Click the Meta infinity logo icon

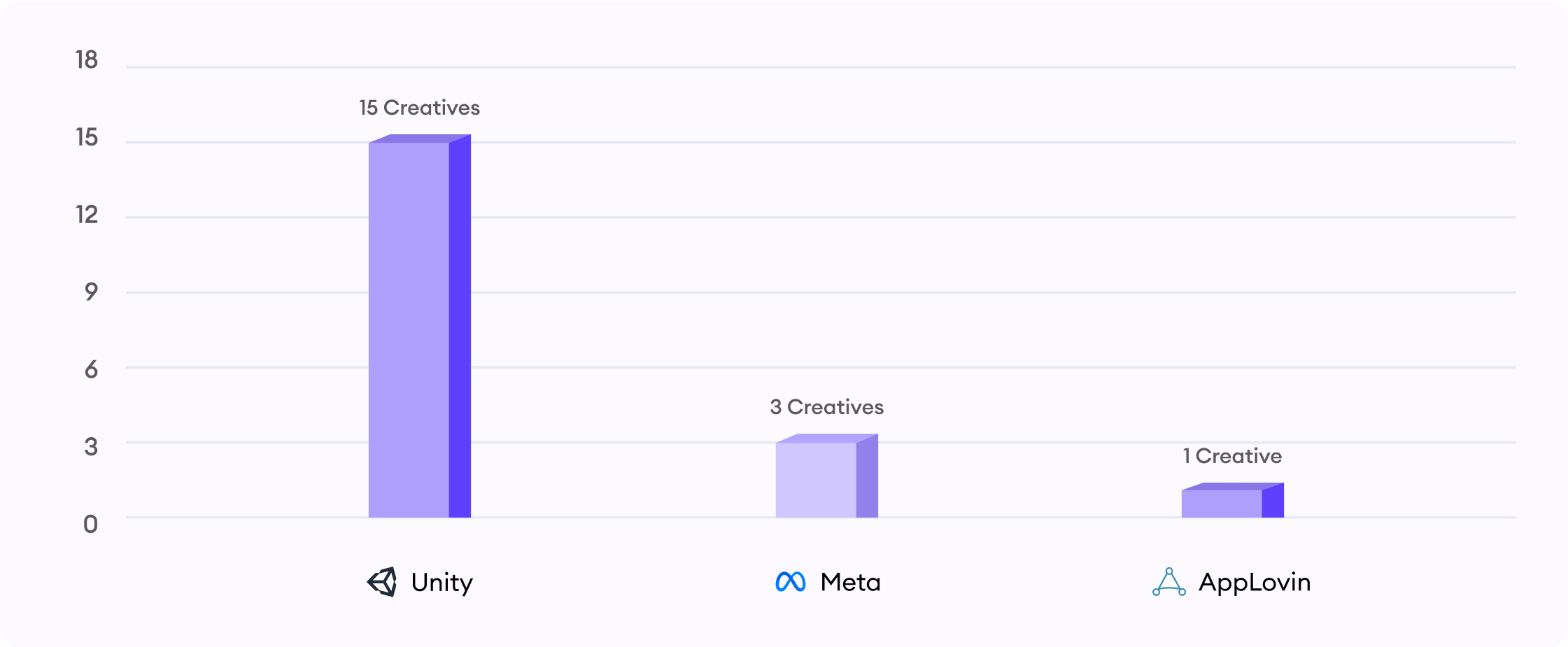click(x=791, y=582)
